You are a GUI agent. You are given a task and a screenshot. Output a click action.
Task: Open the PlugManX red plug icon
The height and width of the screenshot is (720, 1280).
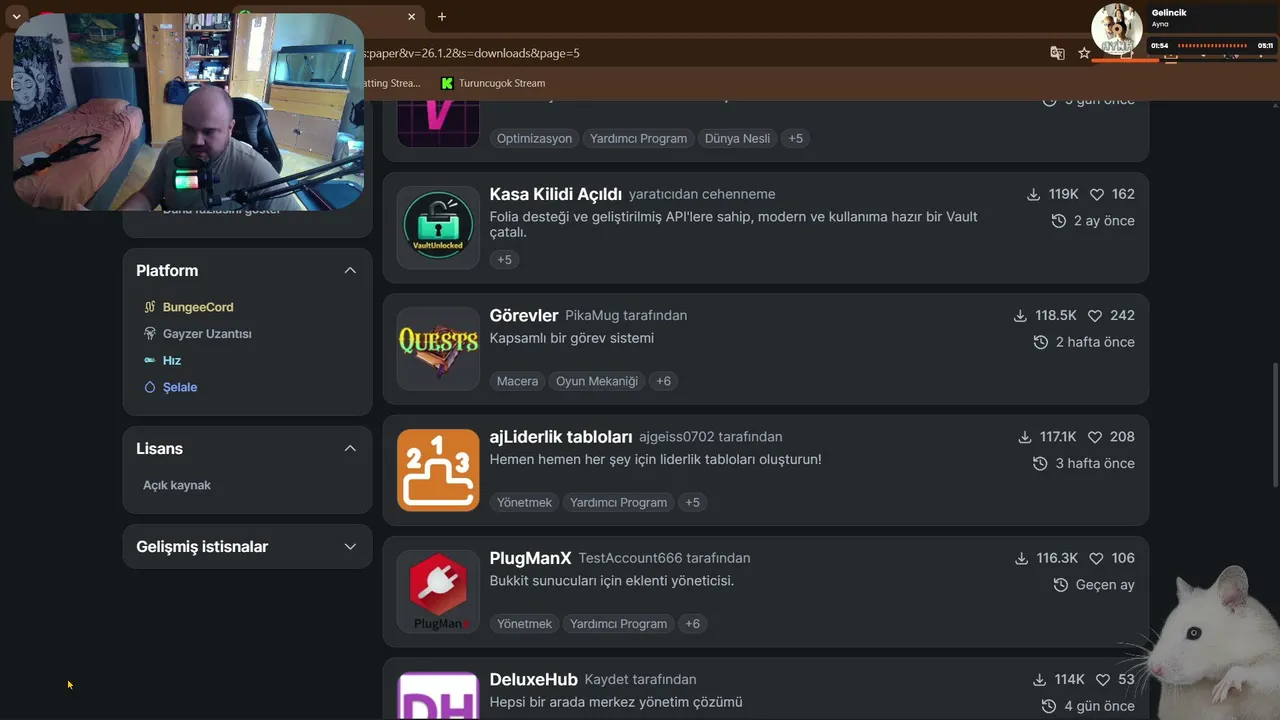[438, 591]
